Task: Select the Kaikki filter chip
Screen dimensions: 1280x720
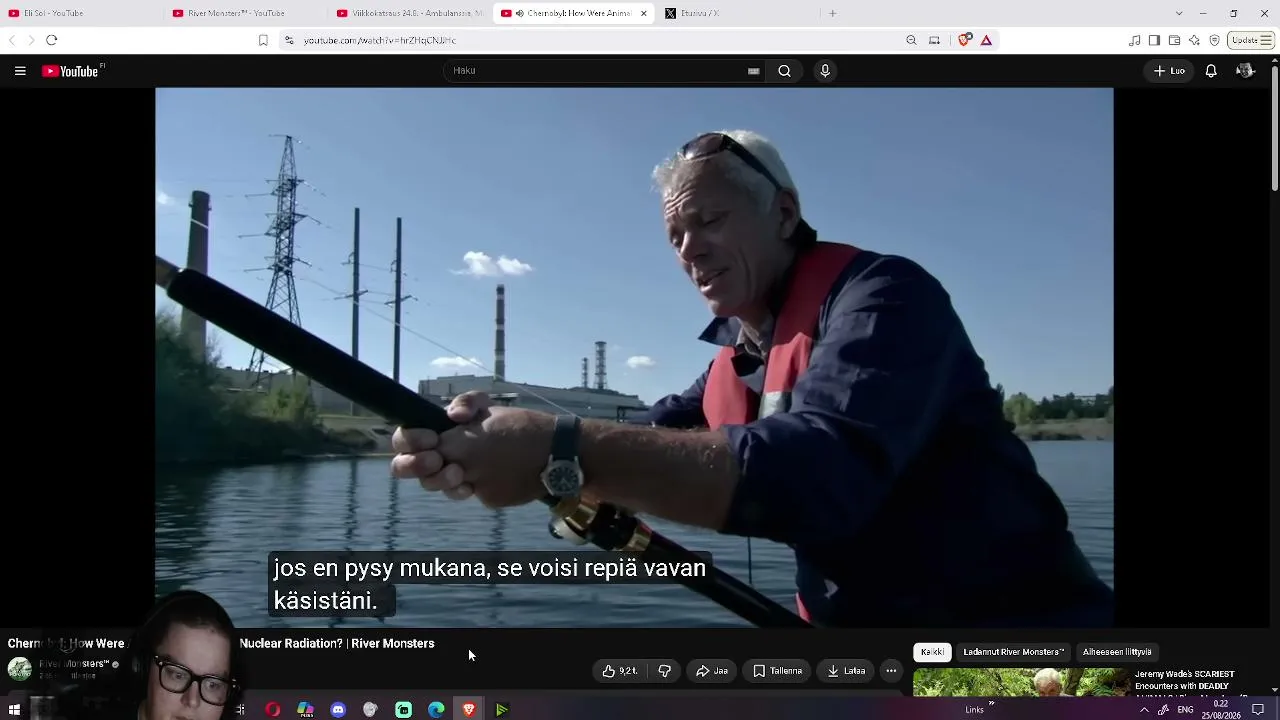Action: [x=932, y=652]
